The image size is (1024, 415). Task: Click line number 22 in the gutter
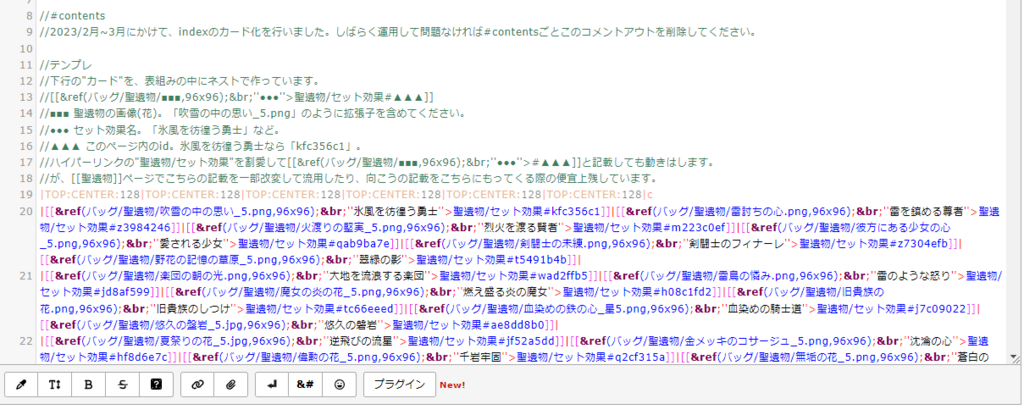26,340
